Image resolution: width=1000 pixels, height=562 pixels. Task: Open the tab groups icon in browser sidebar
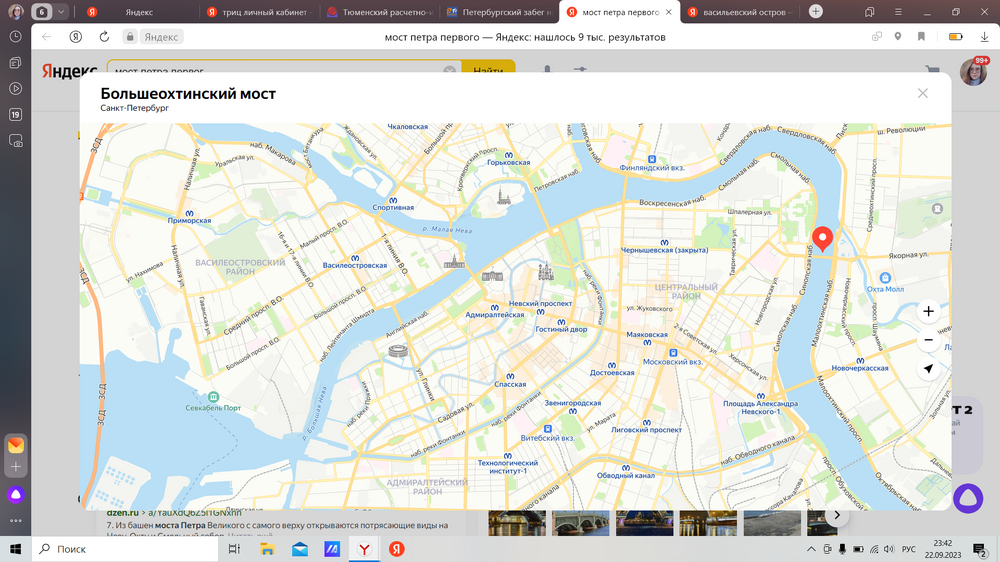pos(16,63)
